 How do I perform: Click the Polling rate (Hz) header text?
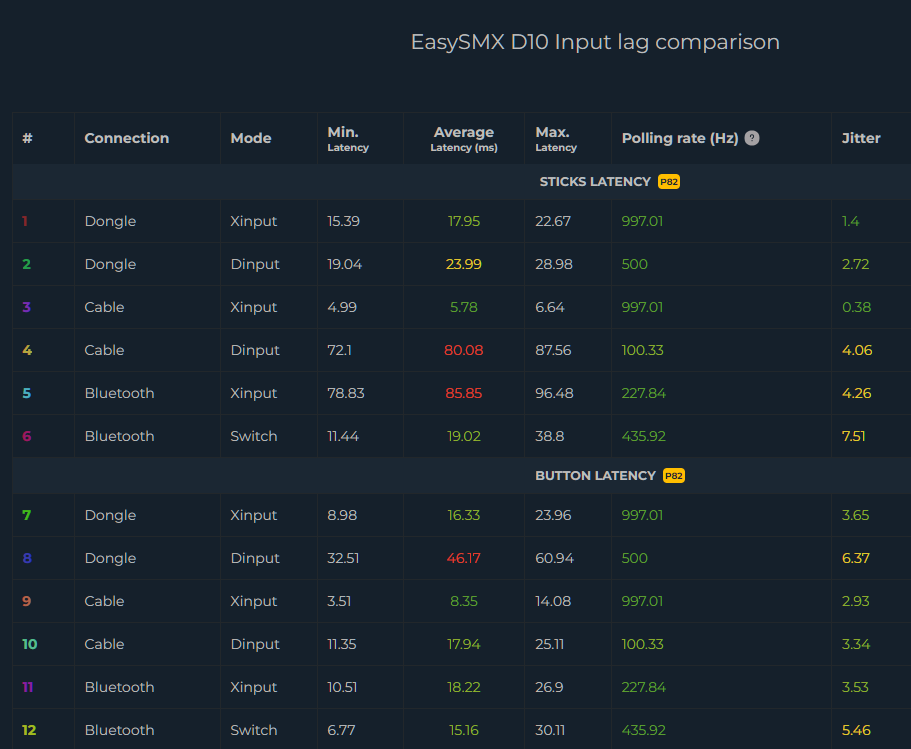click(680, 138)
